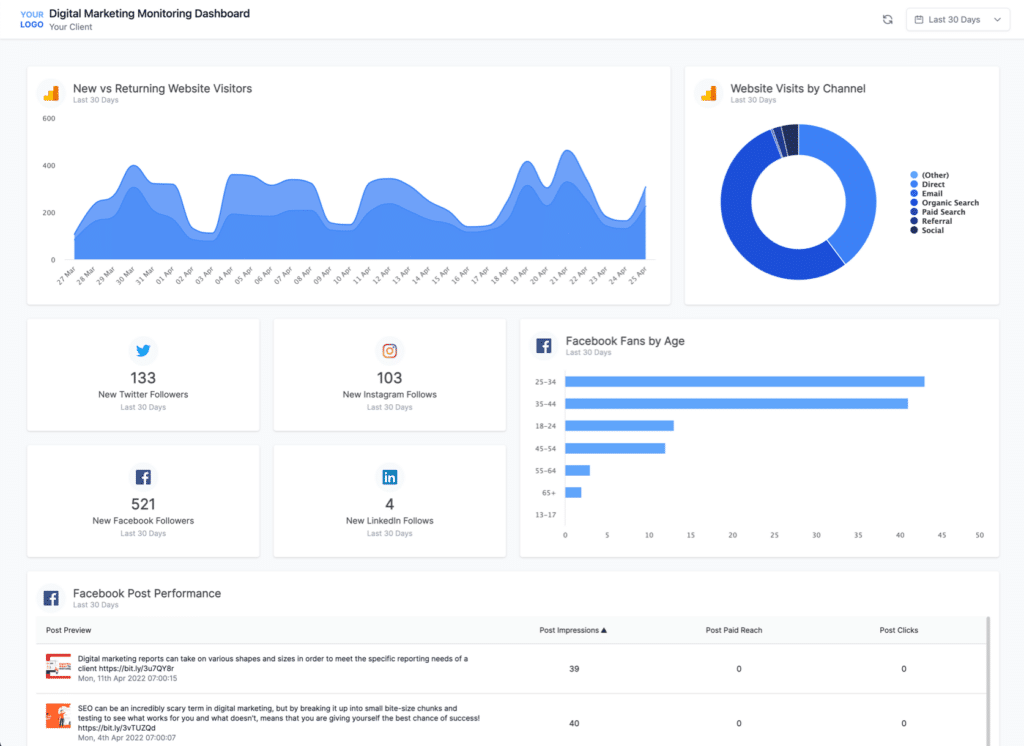Click the first Facebook post preview thumbnail
This screenshot has height=746, width=1024.
57,665
